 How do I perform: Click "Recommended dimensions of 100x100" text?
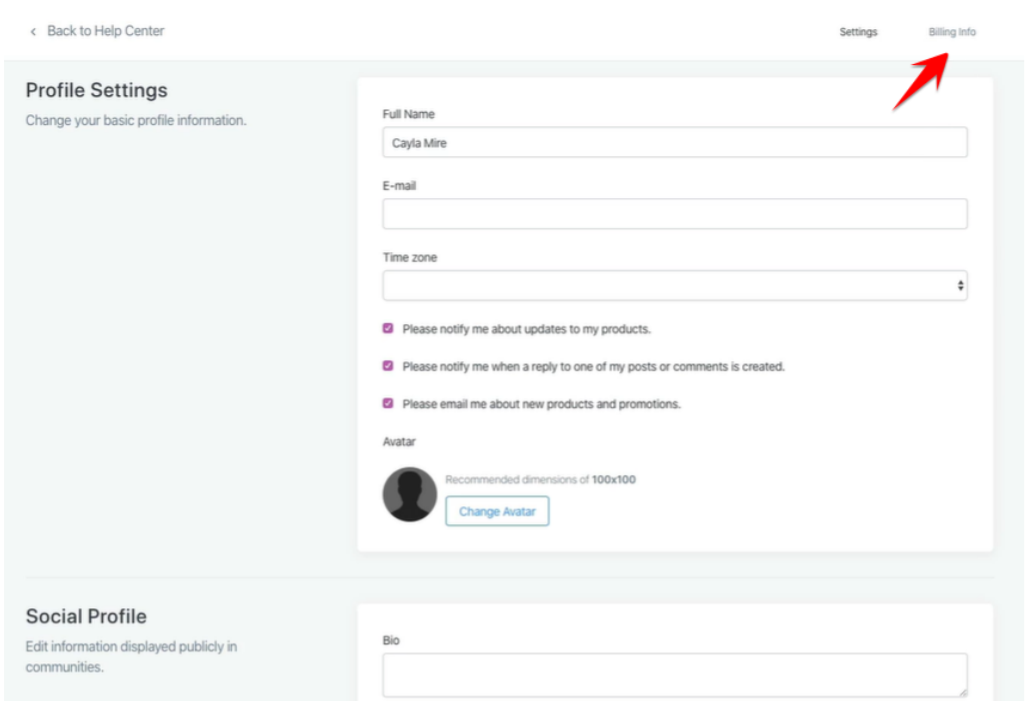click(540, 479)
